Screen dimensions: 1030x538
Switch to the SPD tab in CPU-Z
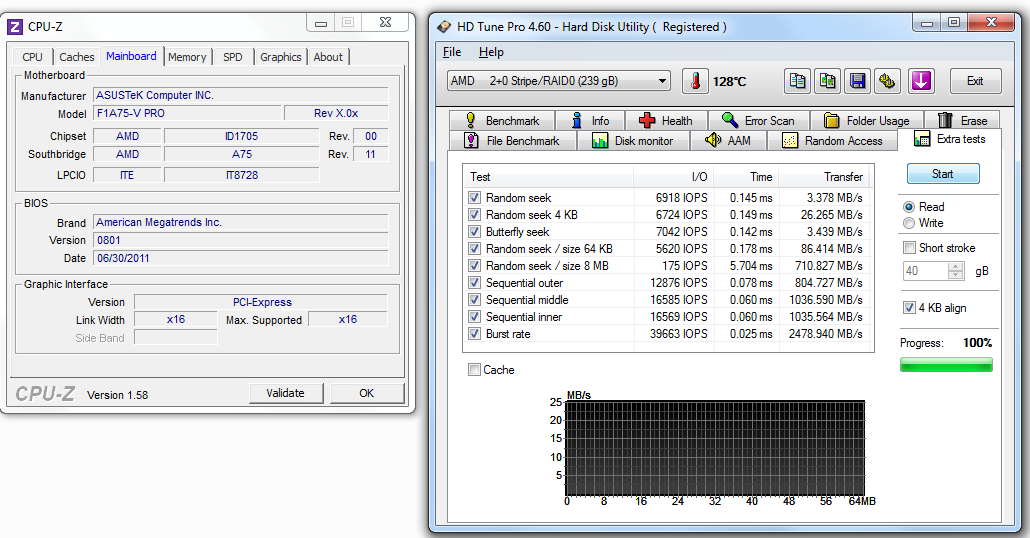click(233, 57)
